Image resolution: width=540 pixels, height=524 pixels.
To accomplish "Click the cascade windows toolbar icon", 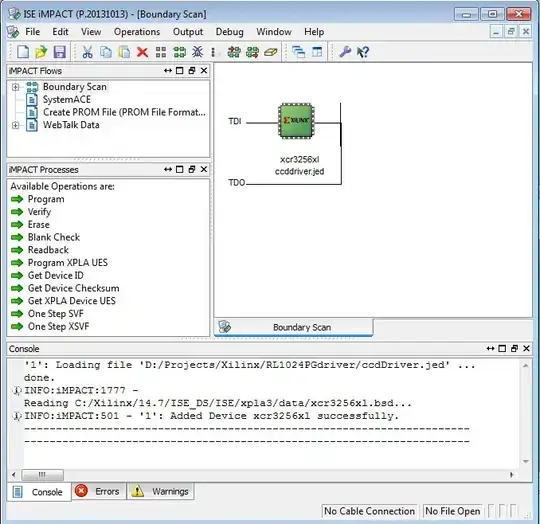I will pos(299,52).
